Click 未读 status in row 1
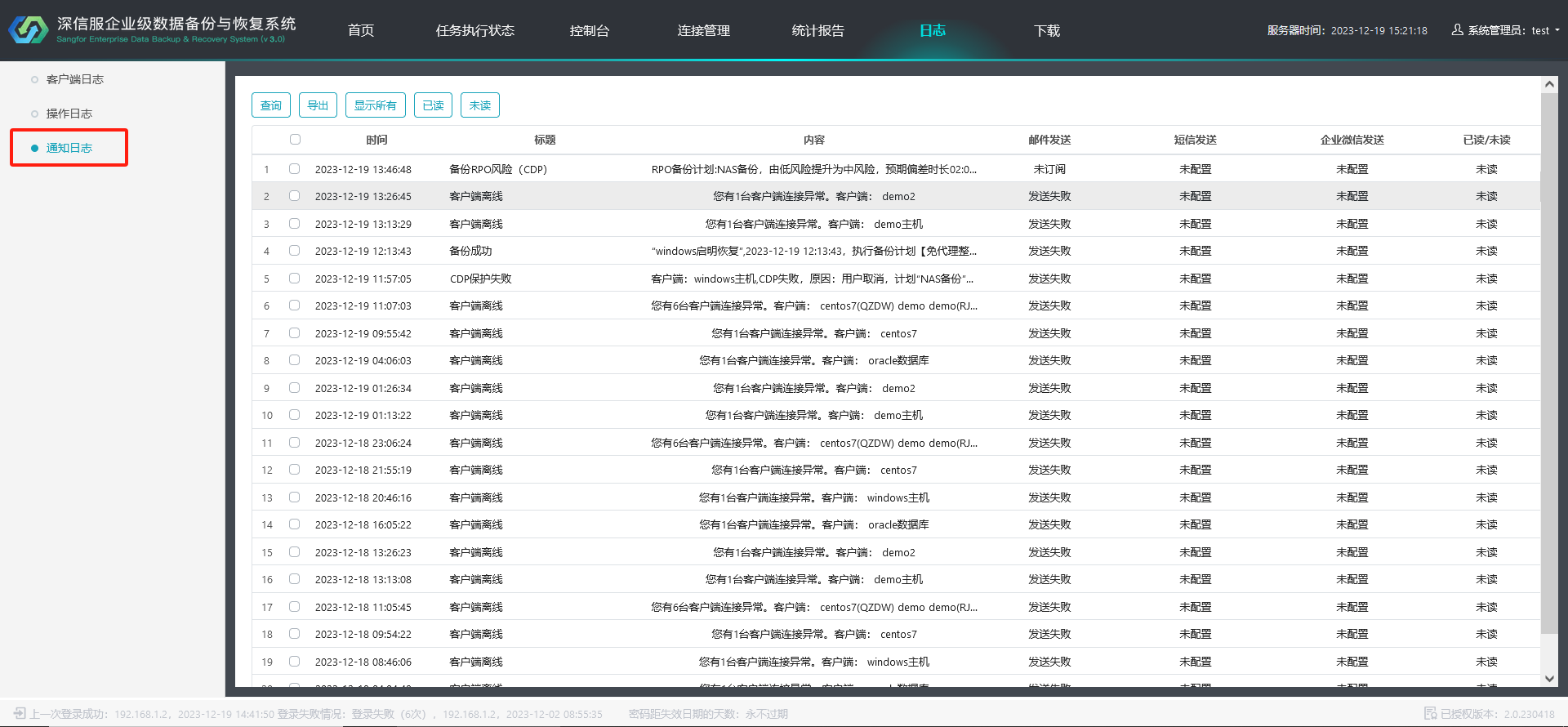The height and width of the screenshot is (727, 1568). [x=1487, y=169]
